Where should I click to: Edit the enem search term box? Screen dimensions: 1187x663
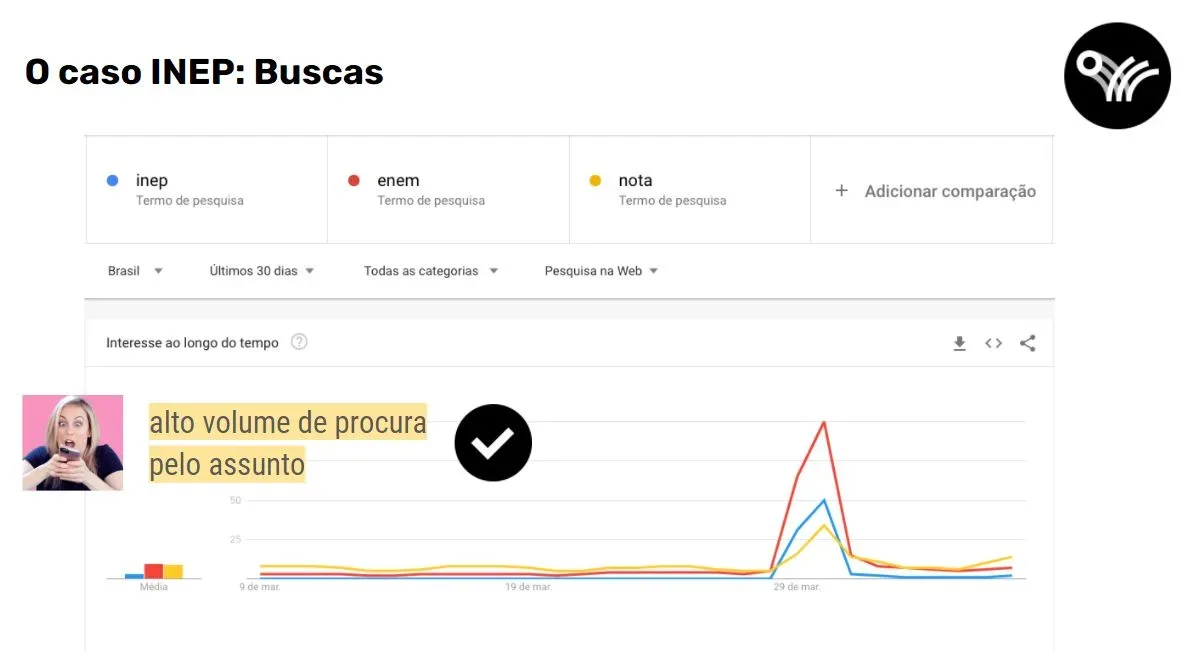click(x=448, y=190)
